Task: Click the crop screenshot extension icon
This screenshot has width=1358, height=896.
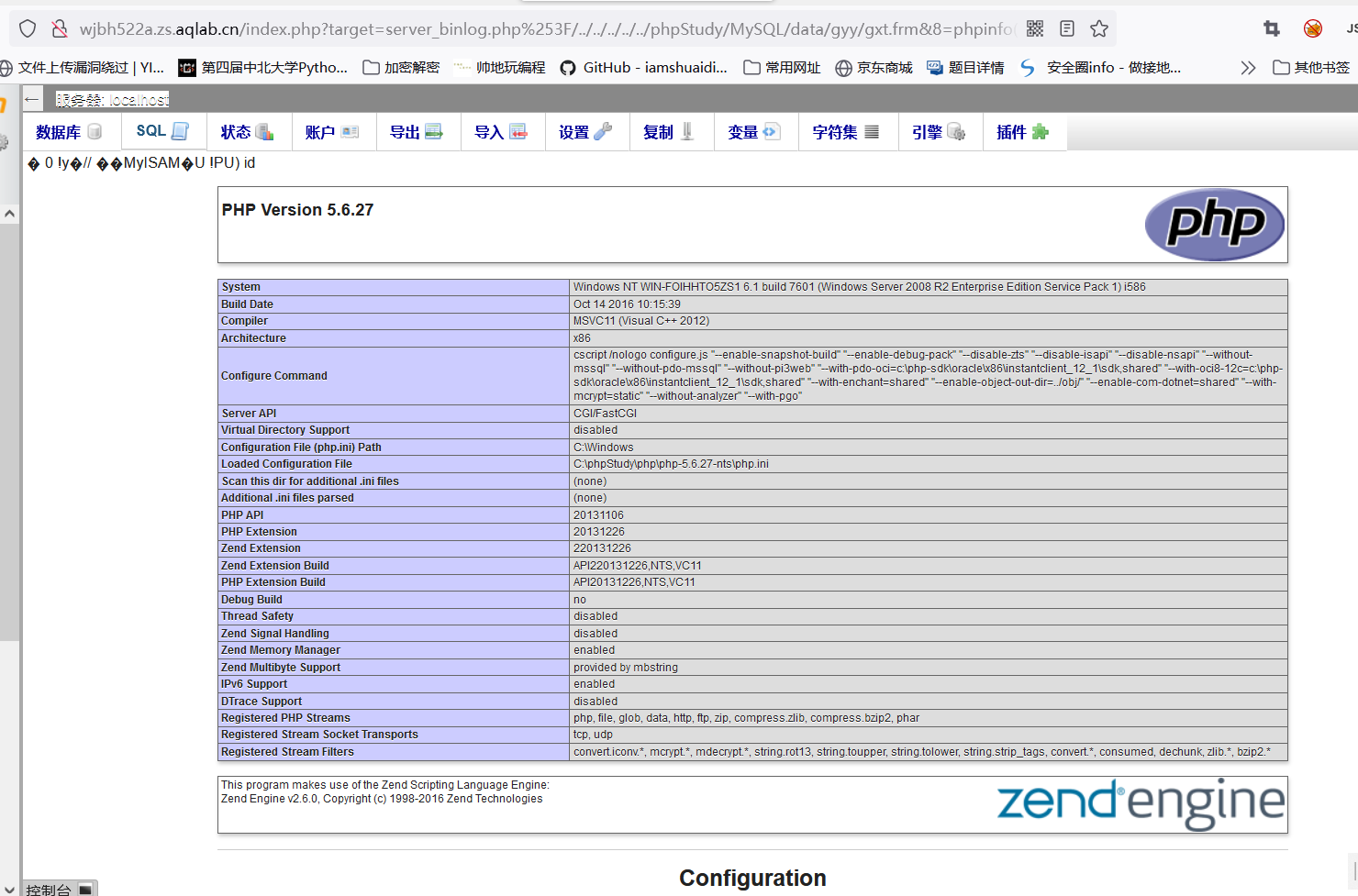Action: click(1272, 28)
